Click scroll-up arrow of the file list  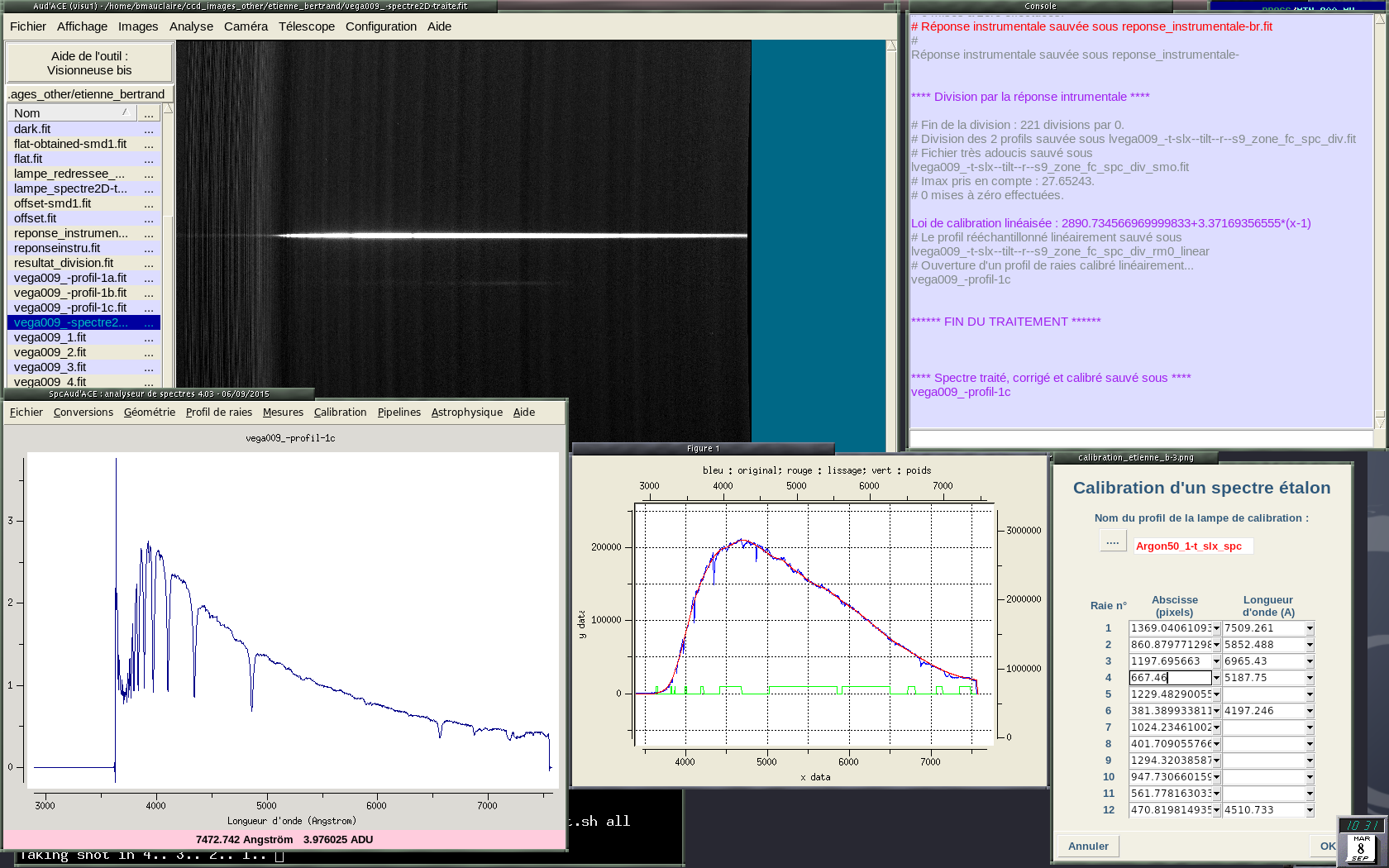click(168, 109)
